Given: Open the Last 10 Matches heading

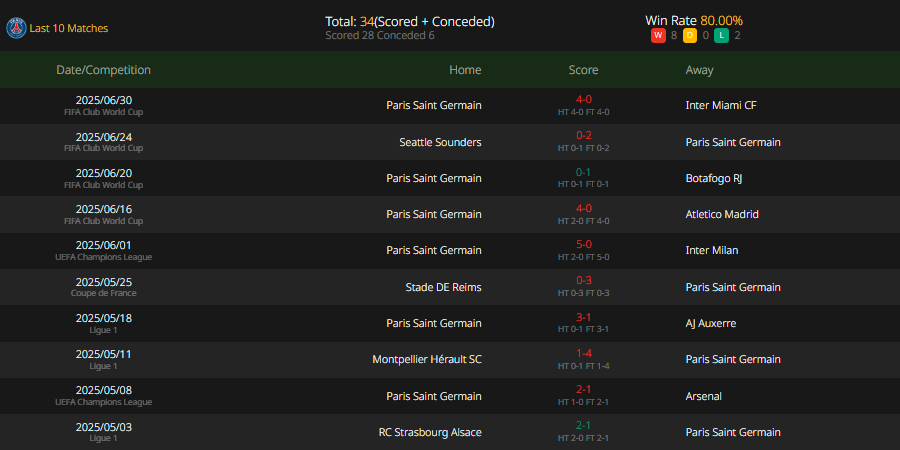Looking at the screenshot, I should pos(68,28).
